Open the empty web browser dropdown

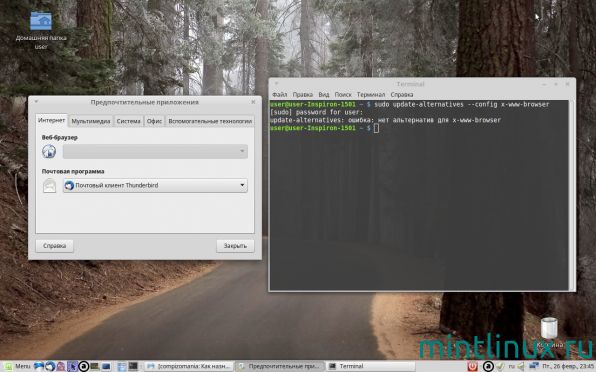(155, 151)
